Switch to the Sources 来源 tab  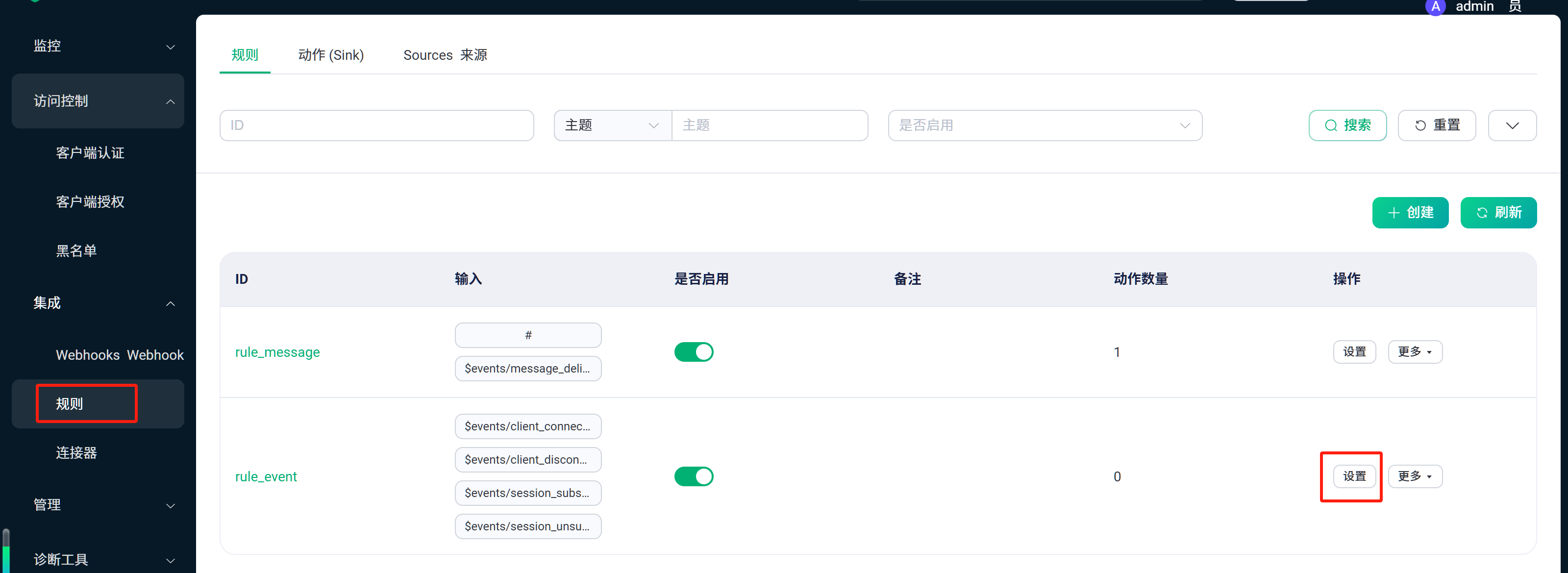click(445, 55)
